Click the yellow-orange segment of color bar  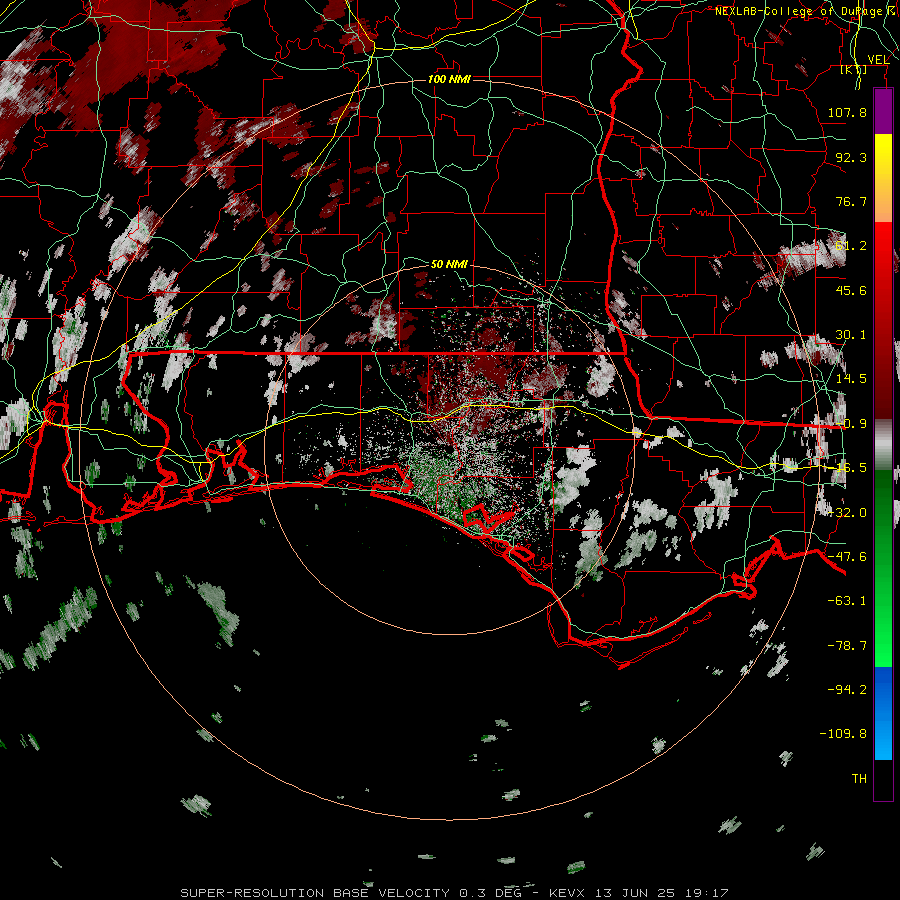(883, 178)
